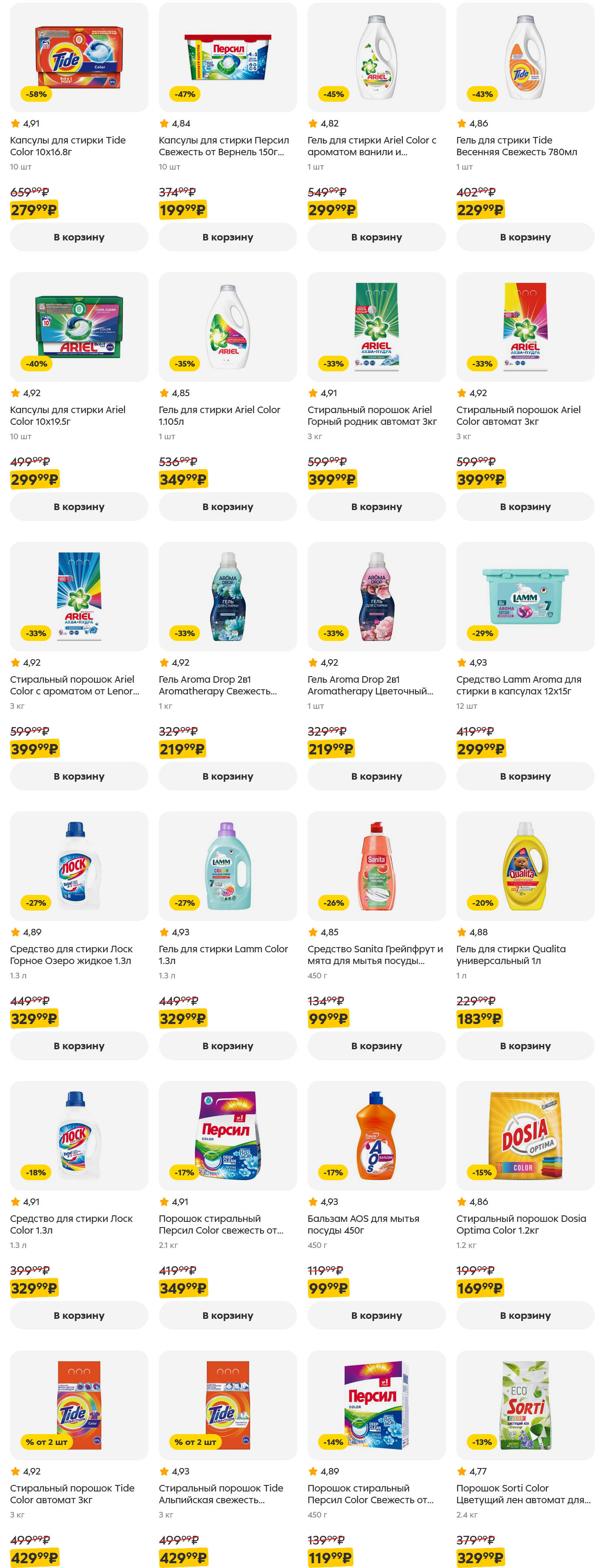Open Sorti Color powder product image
The height and width of the screenshot is (1568, 603).
pos(524,1404)
